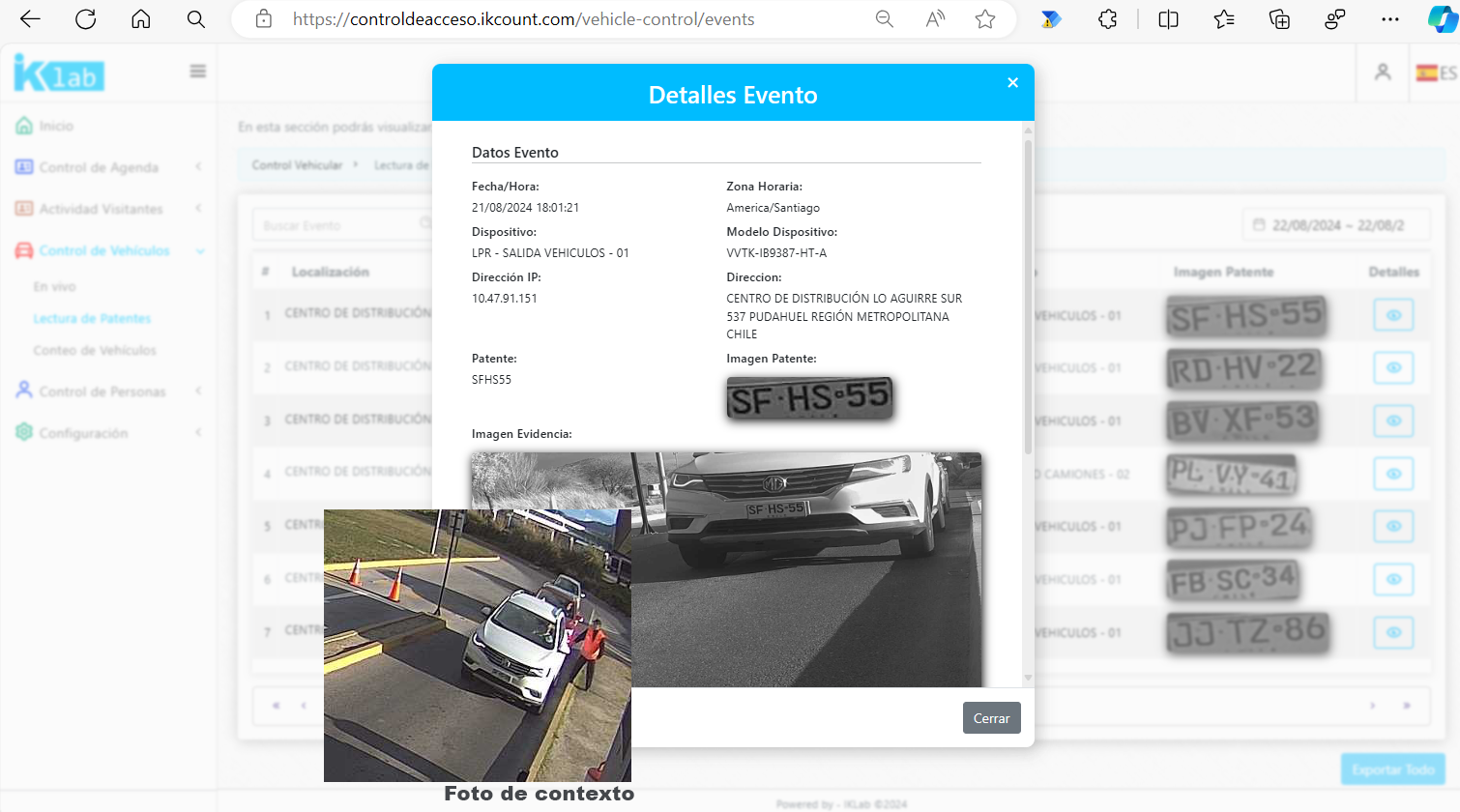Open Conteo de Vehículos submenu item

(95, 350)
